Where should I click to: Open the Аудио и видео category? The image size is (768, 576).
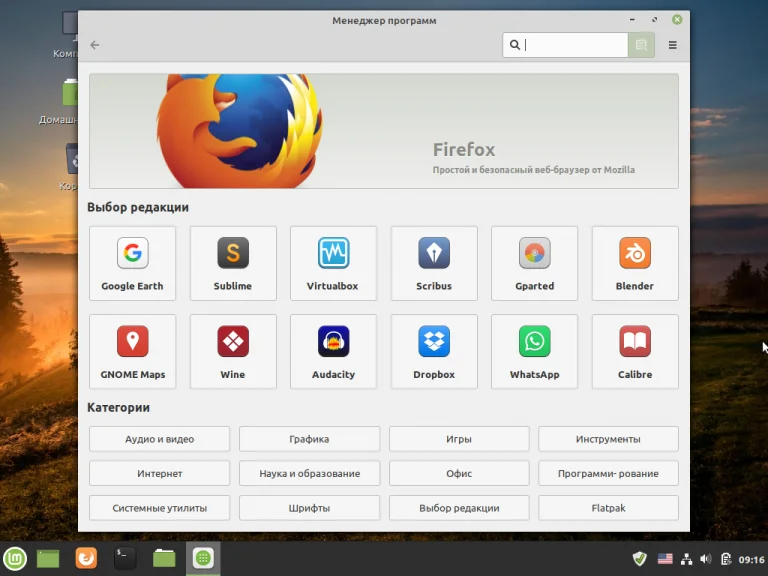159,439
